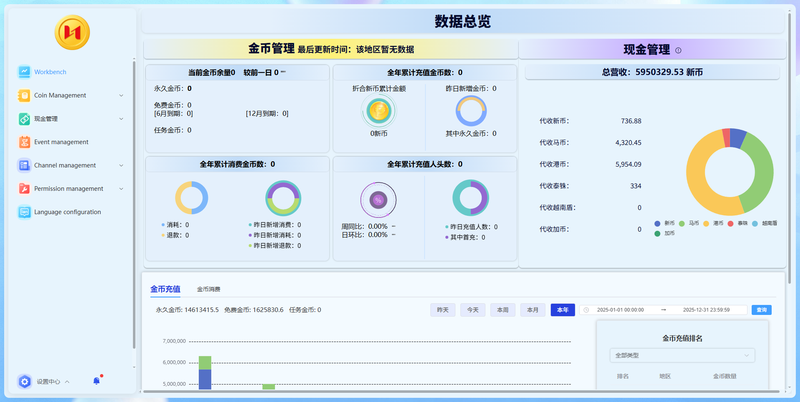
Task: Click the Workbench icon in sidebar
Action: 24,72
